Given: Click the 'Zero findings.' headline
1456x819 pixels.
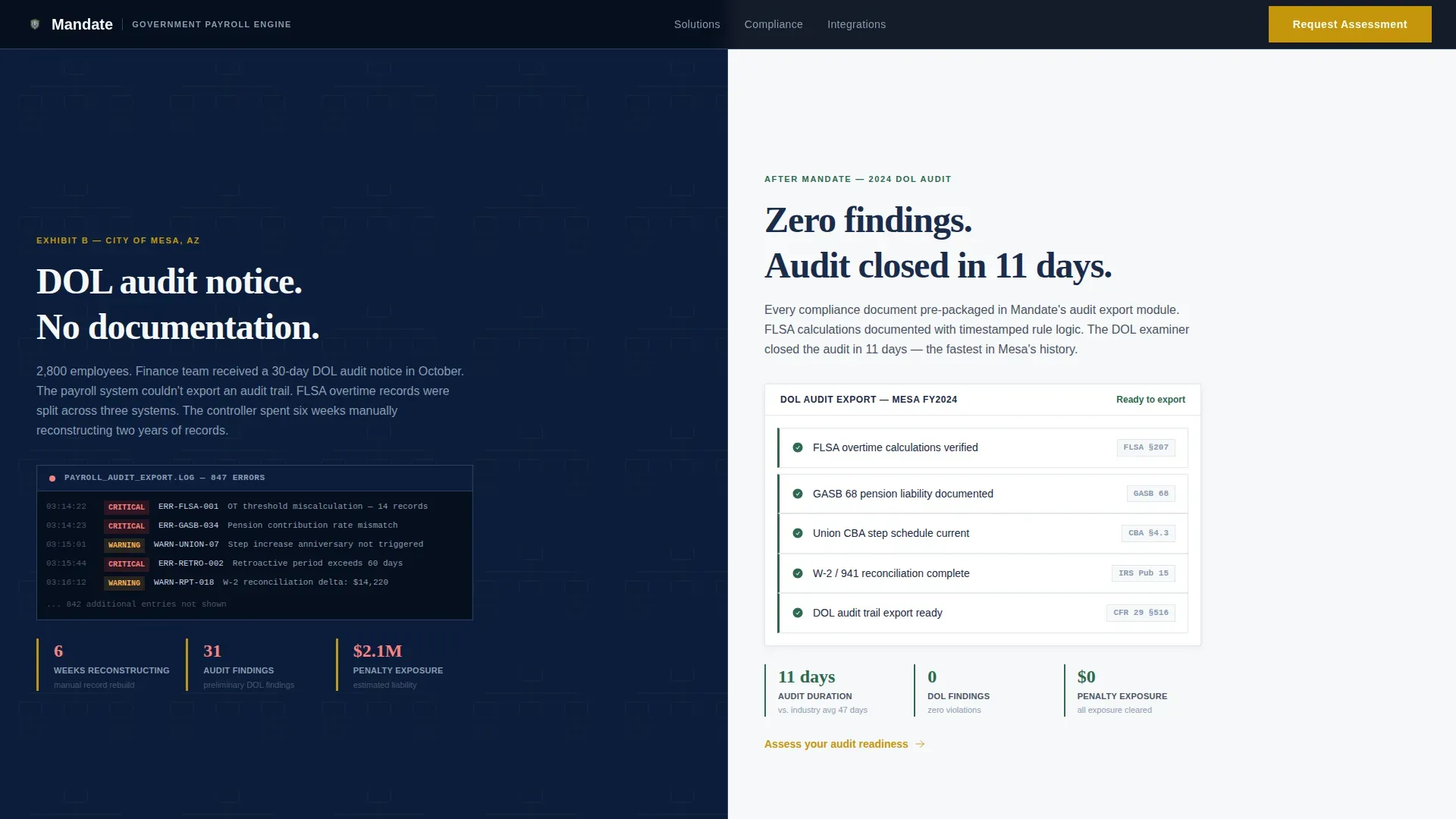Looking at the screenshot, I should (868, 221).
